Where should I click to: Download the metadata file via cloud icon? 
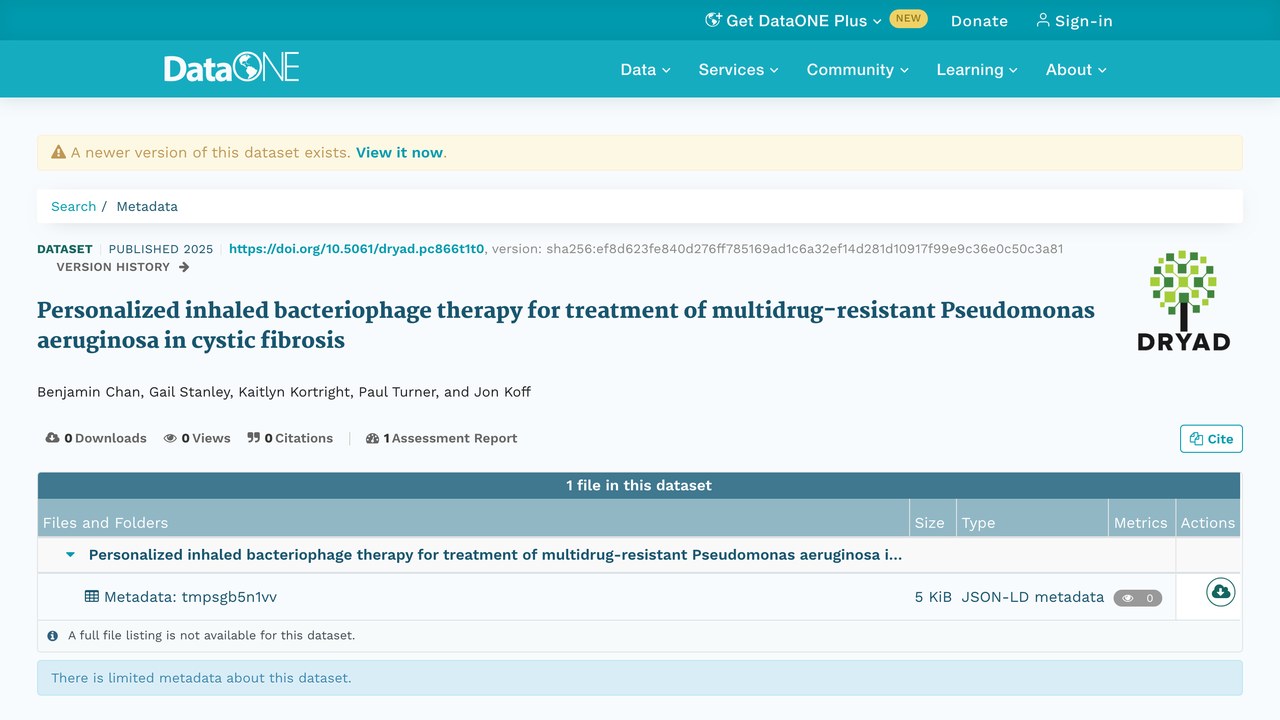(x=1220, y=593)
